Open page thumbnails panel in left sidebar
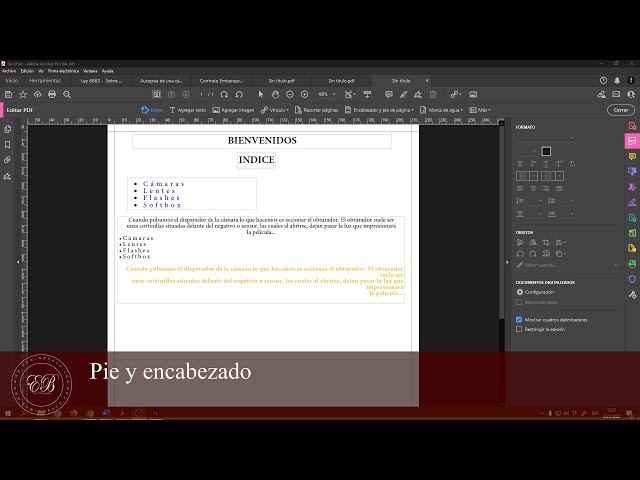 (7, 129)
